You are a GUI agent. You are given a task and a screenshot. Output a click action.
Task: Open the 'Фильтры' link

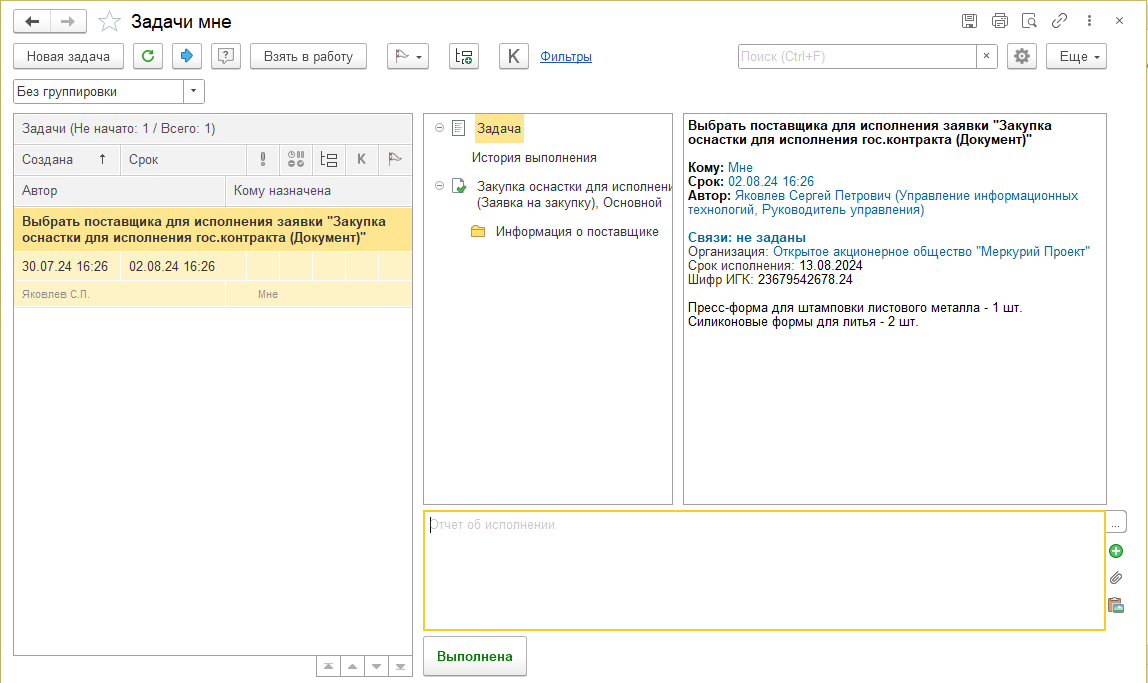[x=566, y=56]
